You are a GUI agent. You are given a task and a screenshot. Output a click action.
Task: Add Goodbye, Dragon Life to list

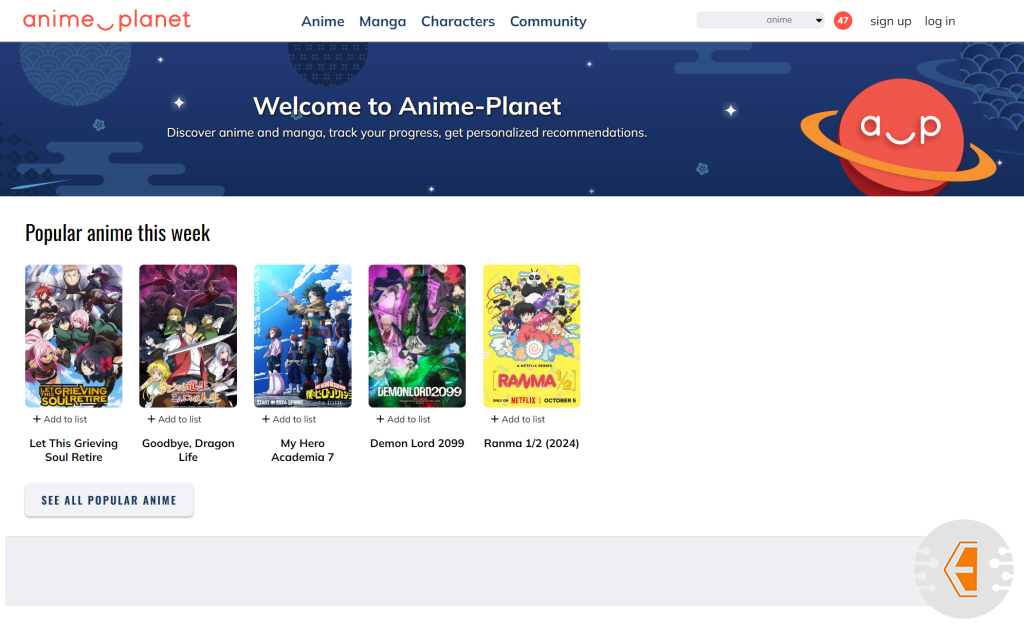coord(175,419)
